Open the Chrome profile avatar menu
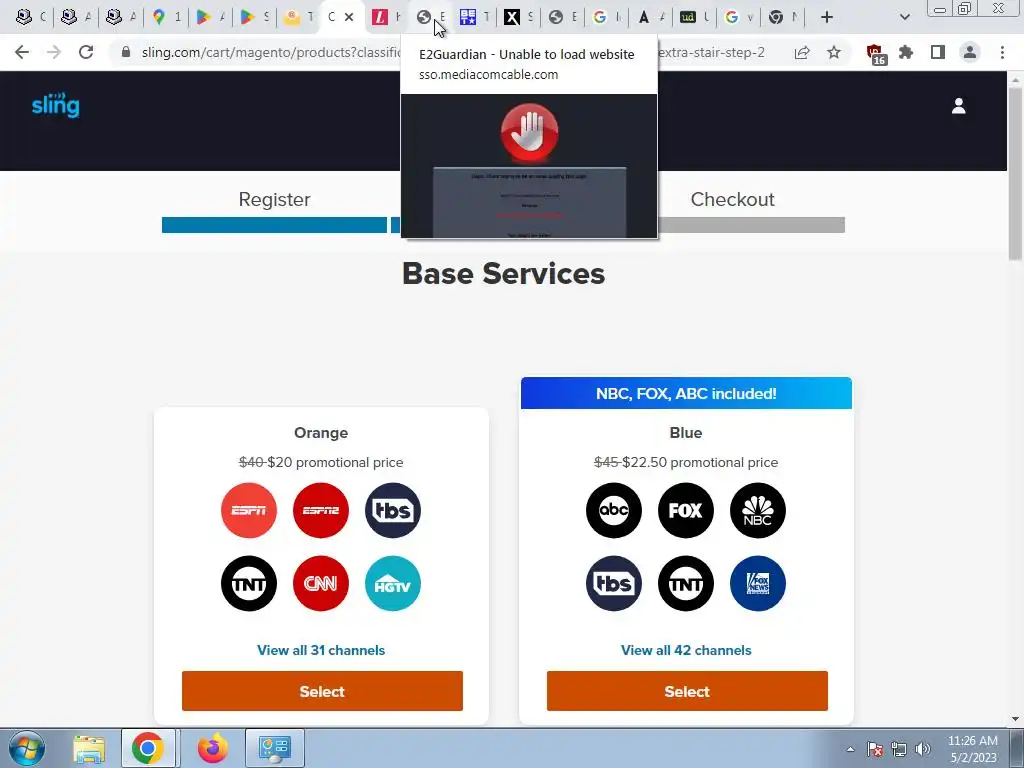Image resolution: width=1024 pixels, height=768 pixels. tap(970, 52)
